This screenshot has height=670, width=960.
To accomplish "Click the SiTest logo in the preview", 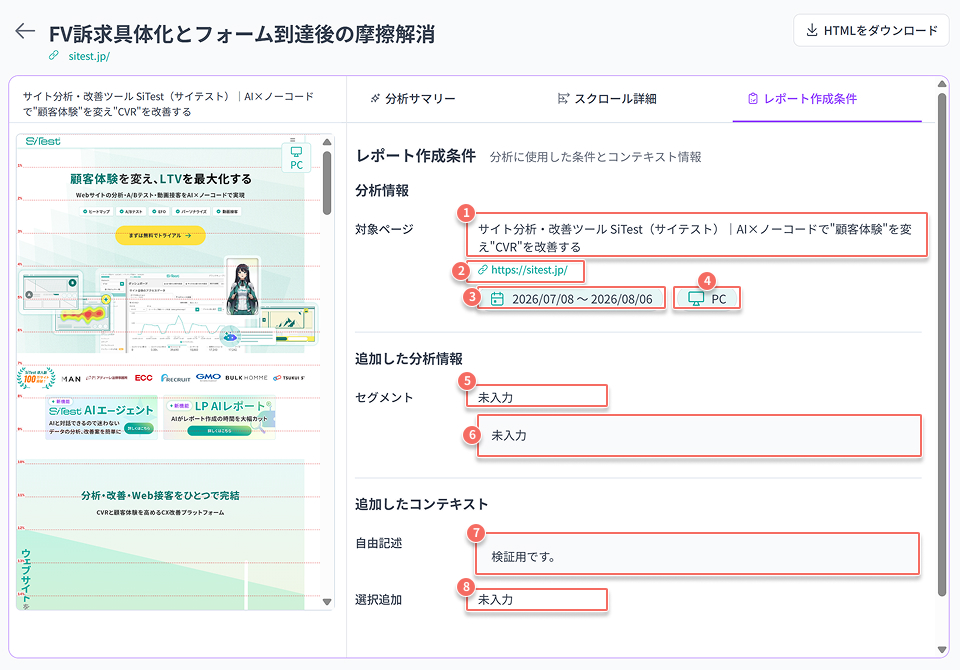I will 43,141.
